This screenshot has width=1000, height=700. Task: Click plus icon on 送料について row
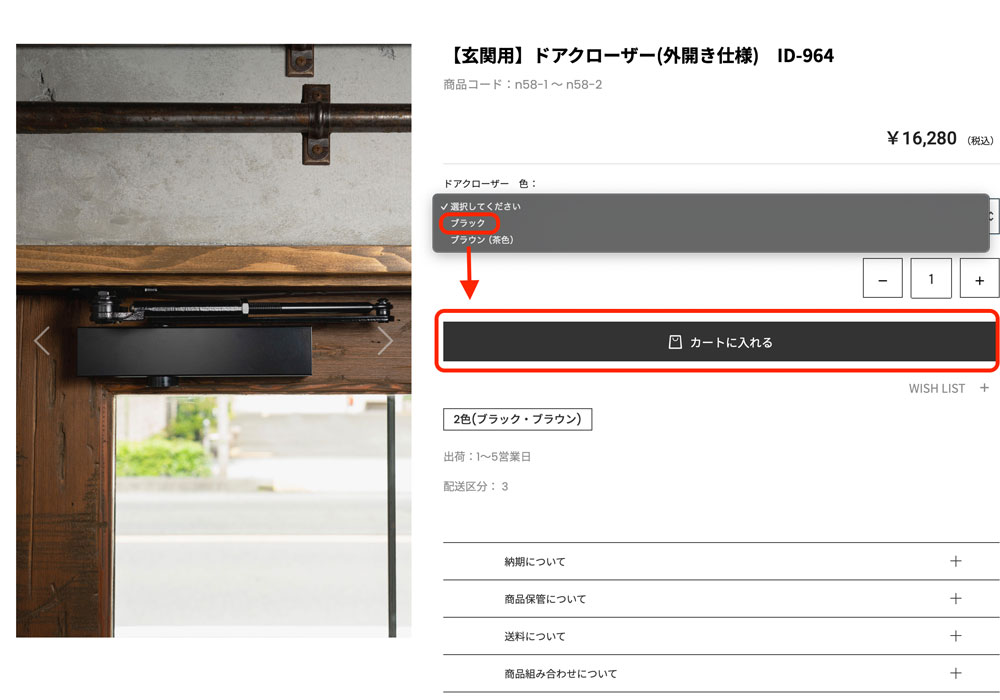click(x=955, y=636)
